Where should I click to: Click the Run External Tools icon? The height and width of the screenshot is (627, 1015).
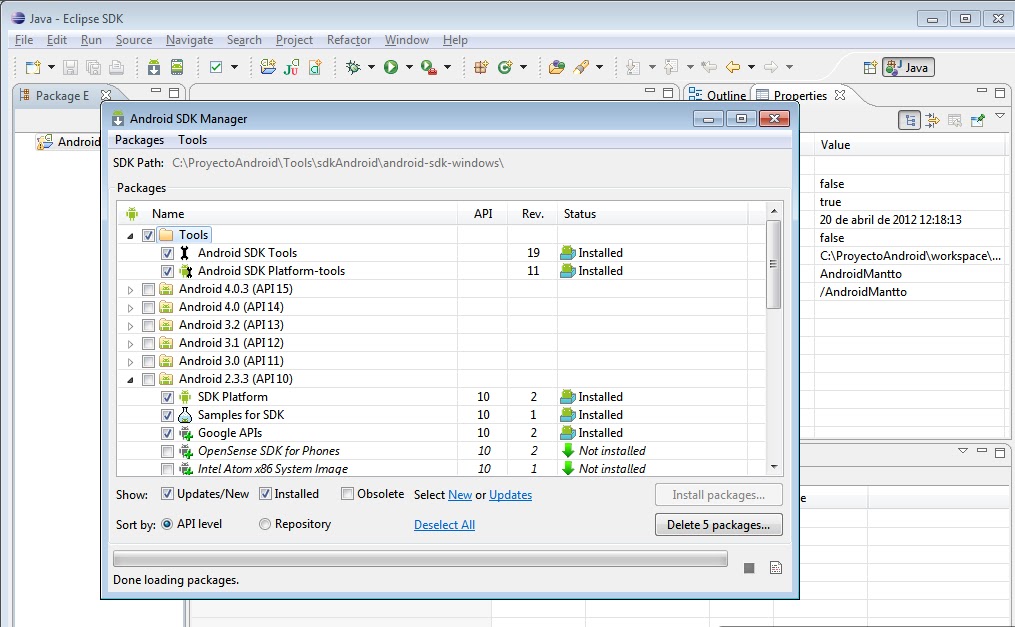[x=429, y=67]
